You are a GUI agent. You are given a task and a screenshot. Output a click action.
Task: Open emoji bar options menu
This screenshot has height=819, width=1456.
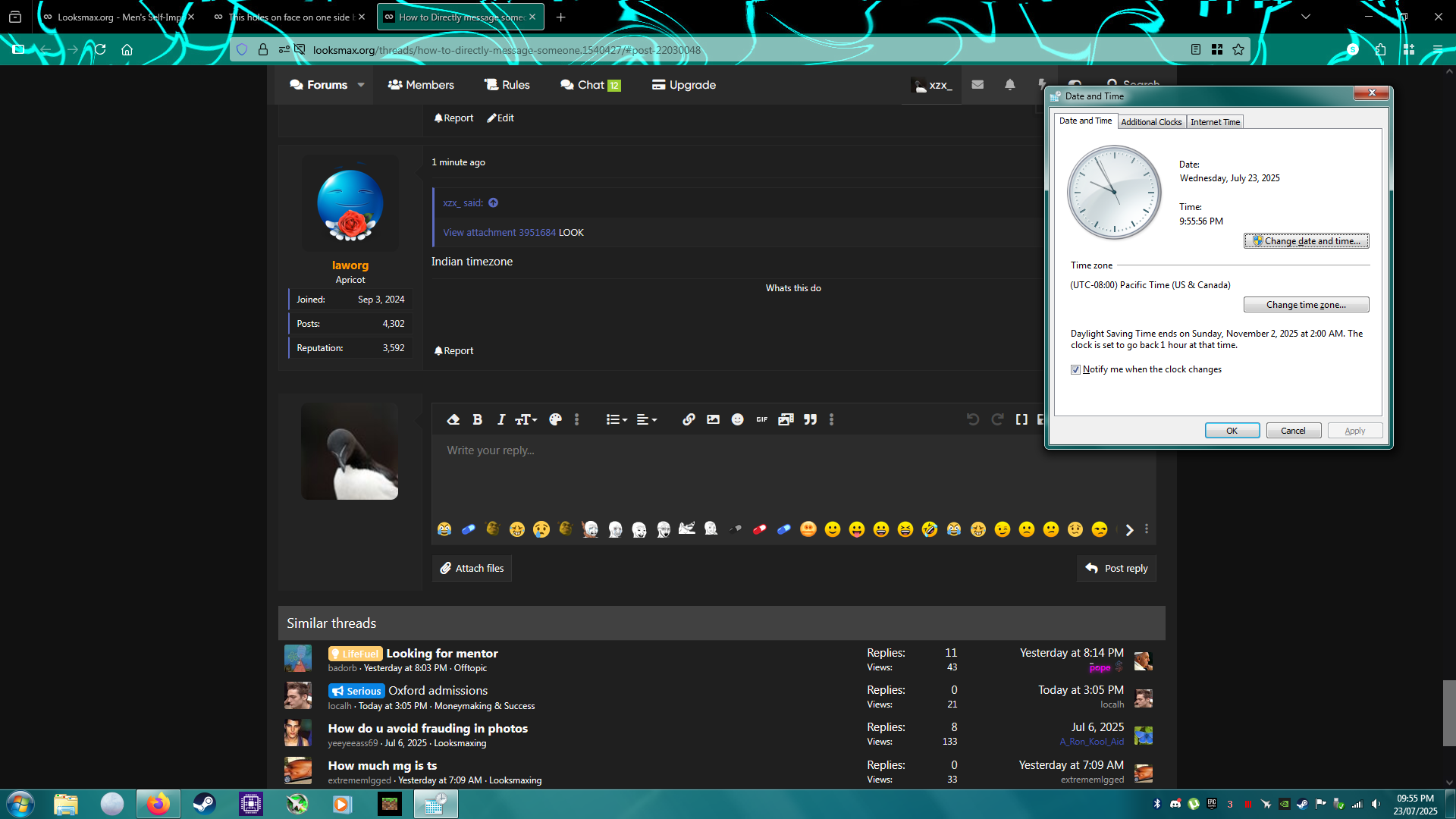pyautogui.click(x=1147, y=529)
